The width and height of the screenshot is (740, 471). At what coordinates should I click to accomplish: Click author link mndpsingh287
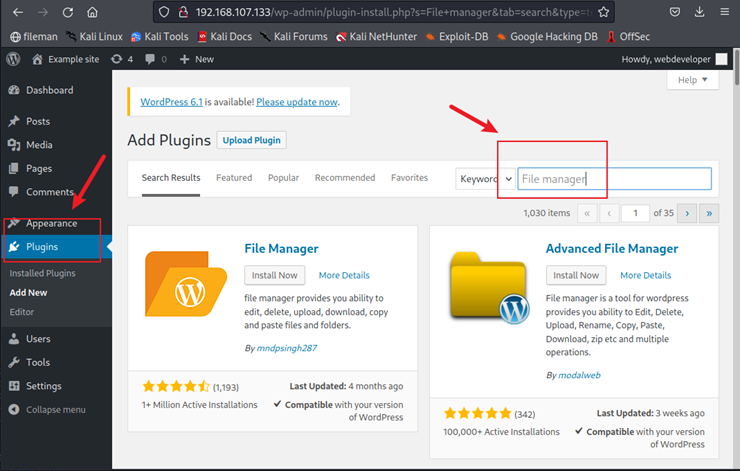coord(287,348)
